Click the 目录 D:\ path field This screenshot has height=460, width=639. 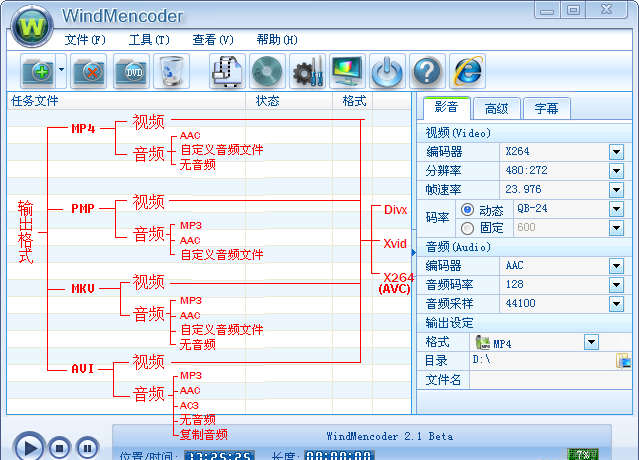tap(542, 361)
